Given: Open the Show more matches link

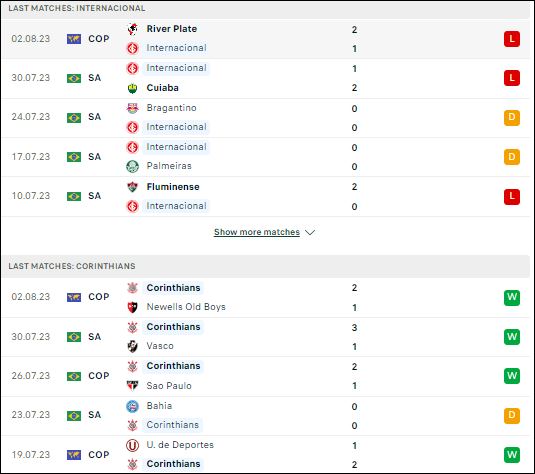Looking at the screenshot, I should point(257,232).
